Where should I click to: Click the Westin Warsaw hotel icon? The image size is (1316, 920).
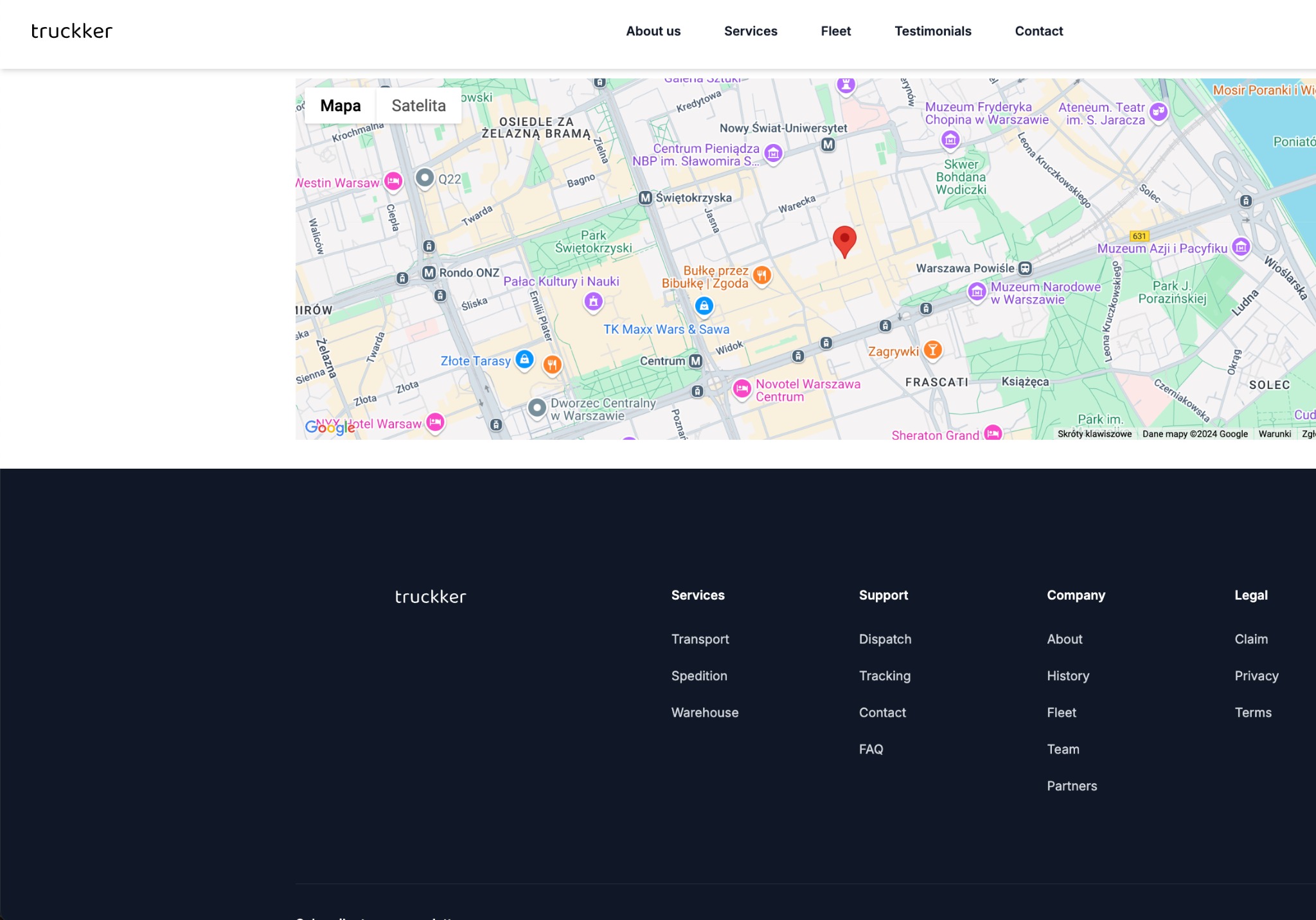(393, 181)
